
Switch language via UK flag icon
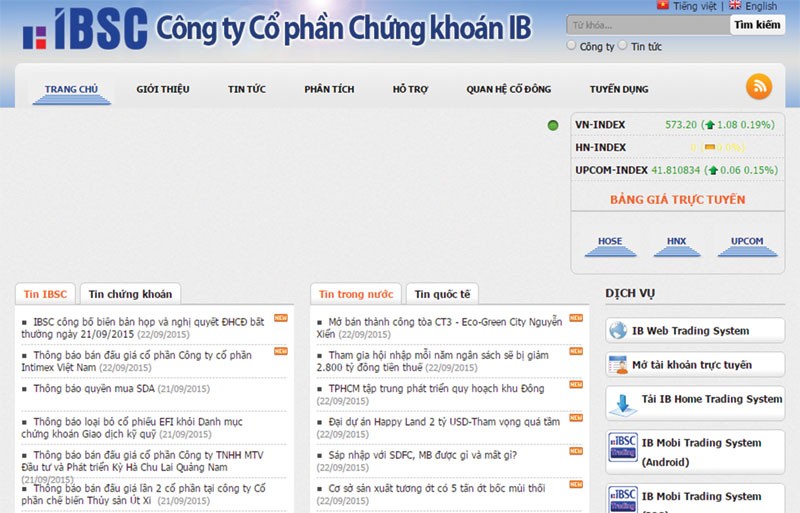735,5
